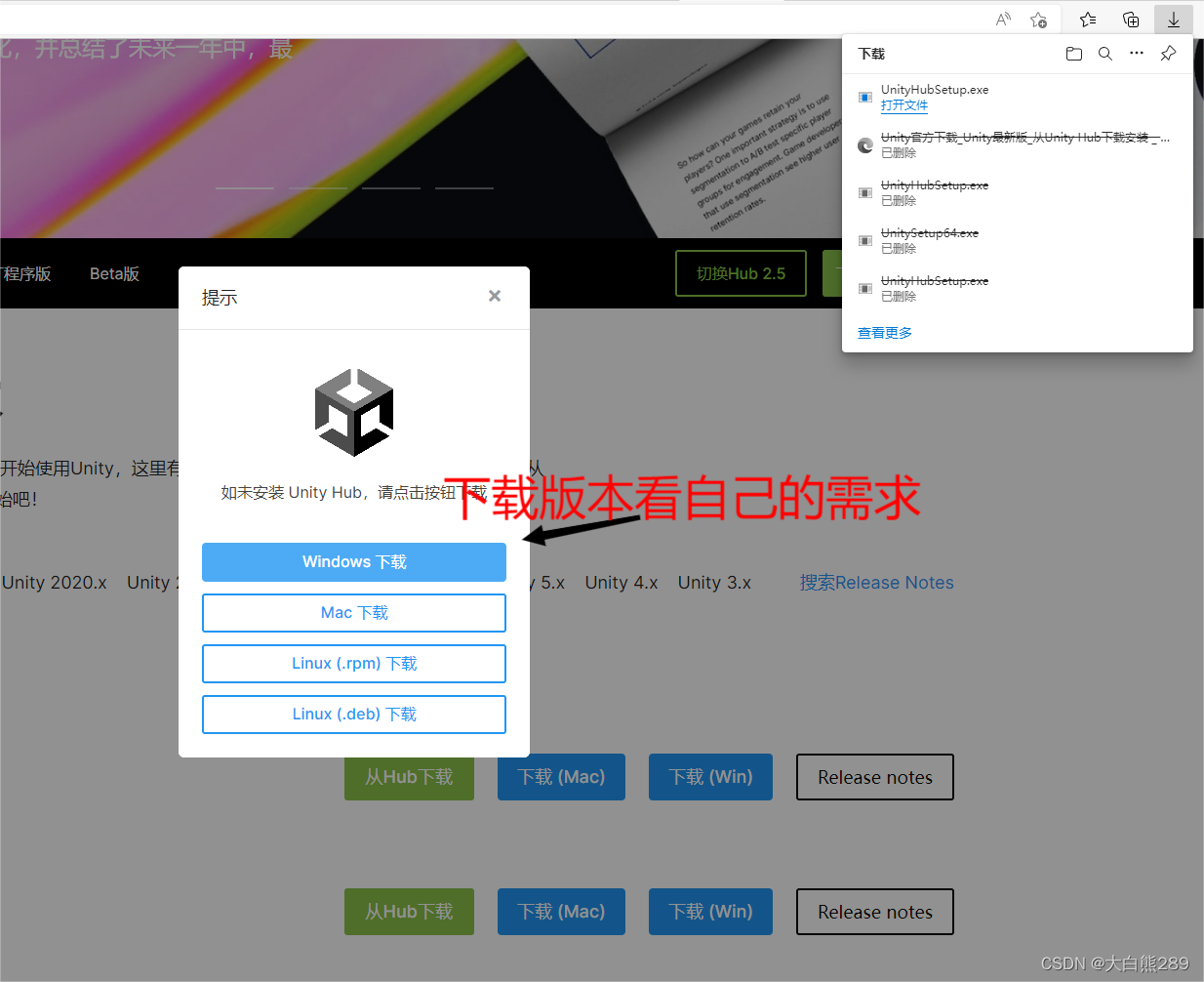Search downloads with magnifier icon
Screen dimensions: 1204x982
pos(1105,54)
